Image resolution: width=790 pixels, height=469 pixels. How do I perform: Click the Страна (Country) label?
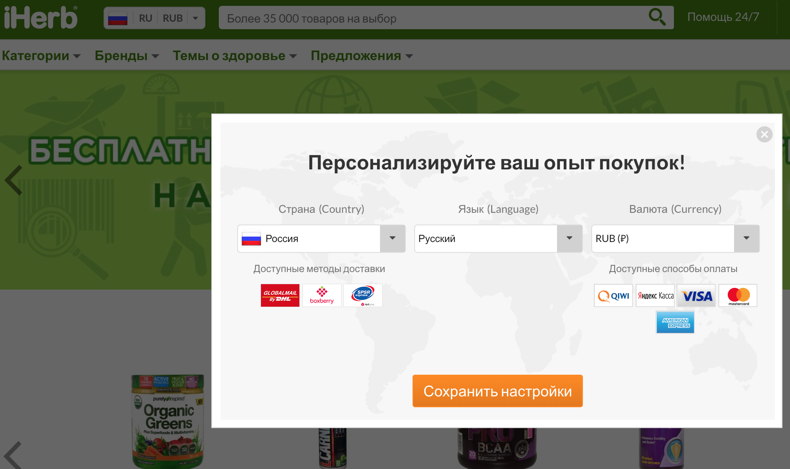[321, 209]
